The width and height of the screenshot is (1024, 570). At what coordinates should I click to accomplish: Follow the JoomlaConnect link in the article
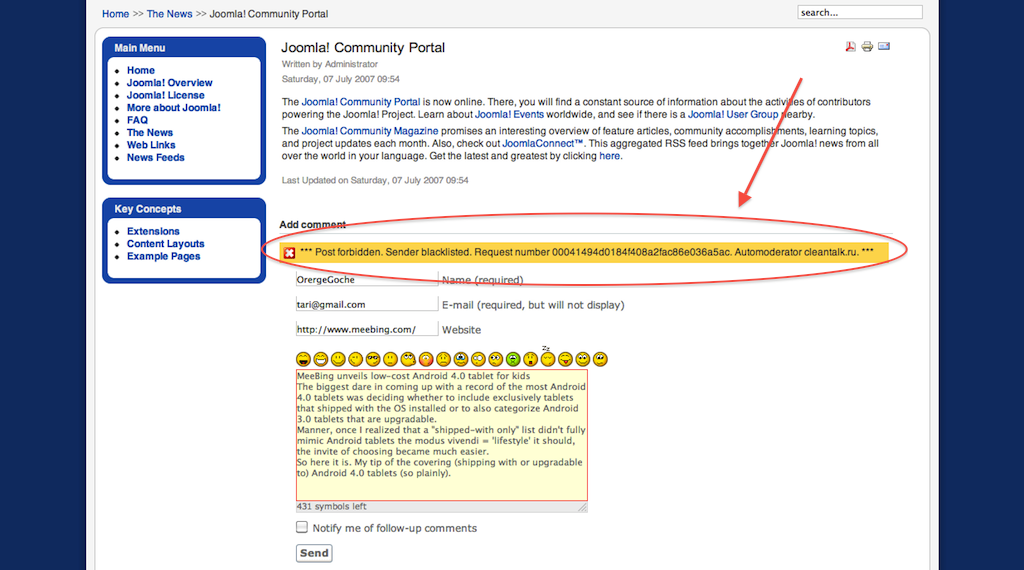543,144
